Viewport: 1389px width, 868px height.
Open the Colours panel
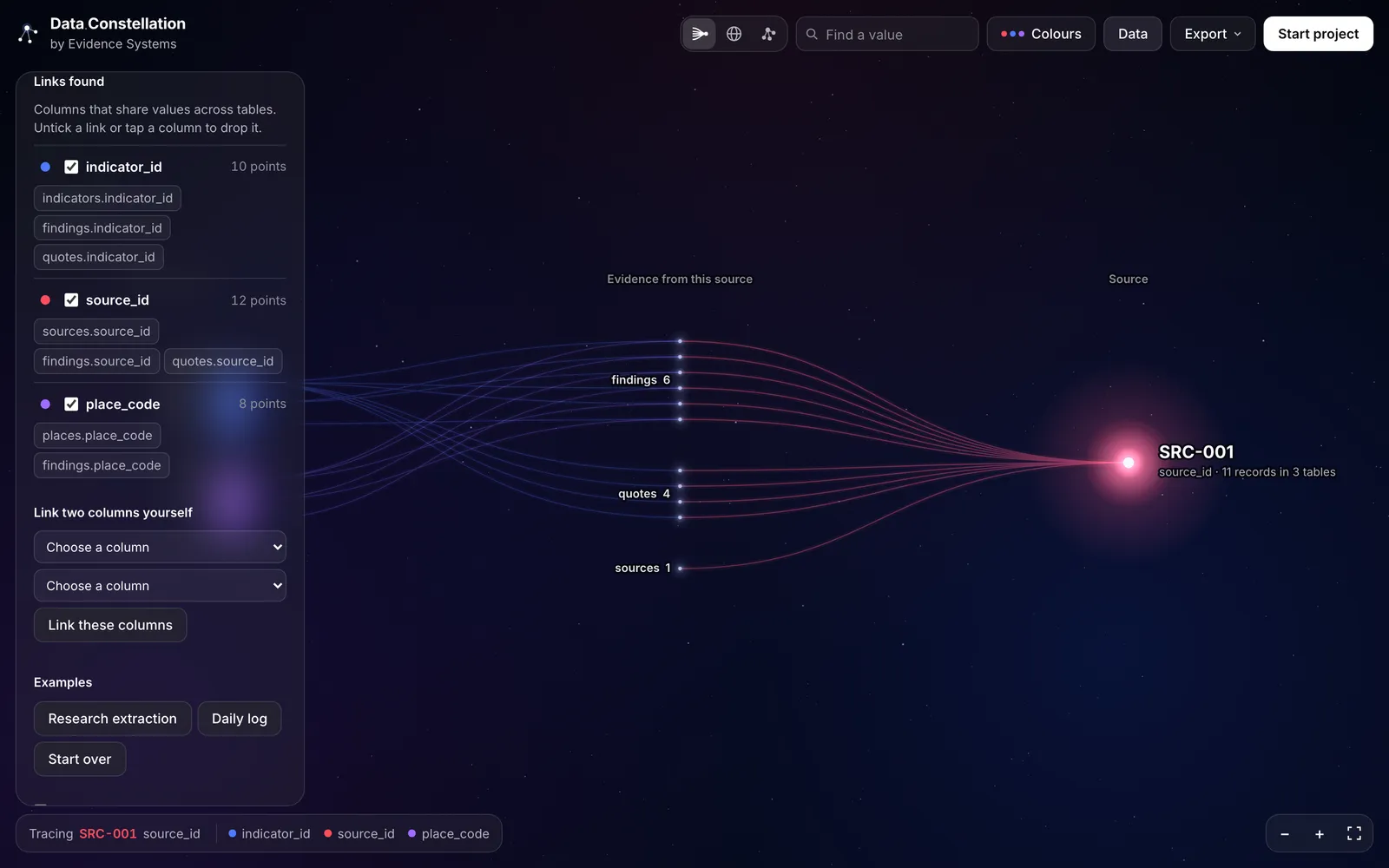pyautogui.click(x=1041, y=34)
